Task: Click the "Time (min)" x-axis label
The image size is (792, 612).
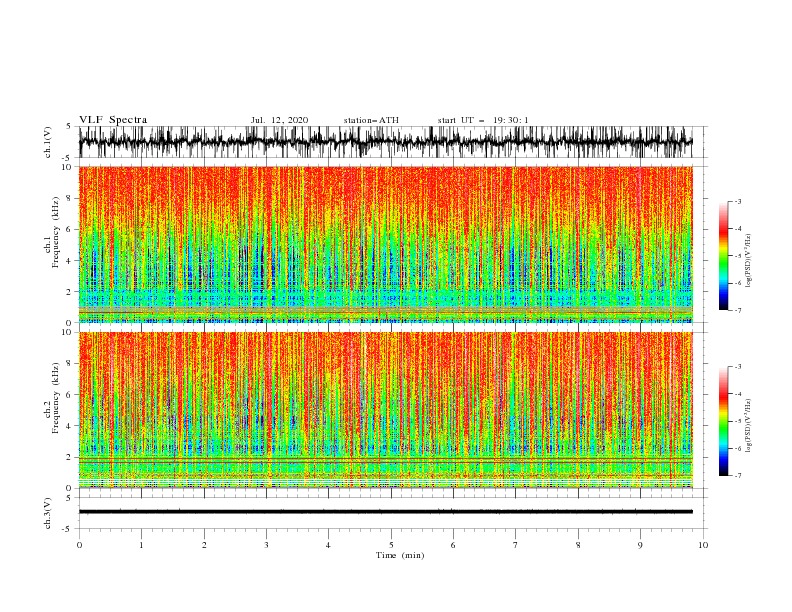Action: click(400, 555)
